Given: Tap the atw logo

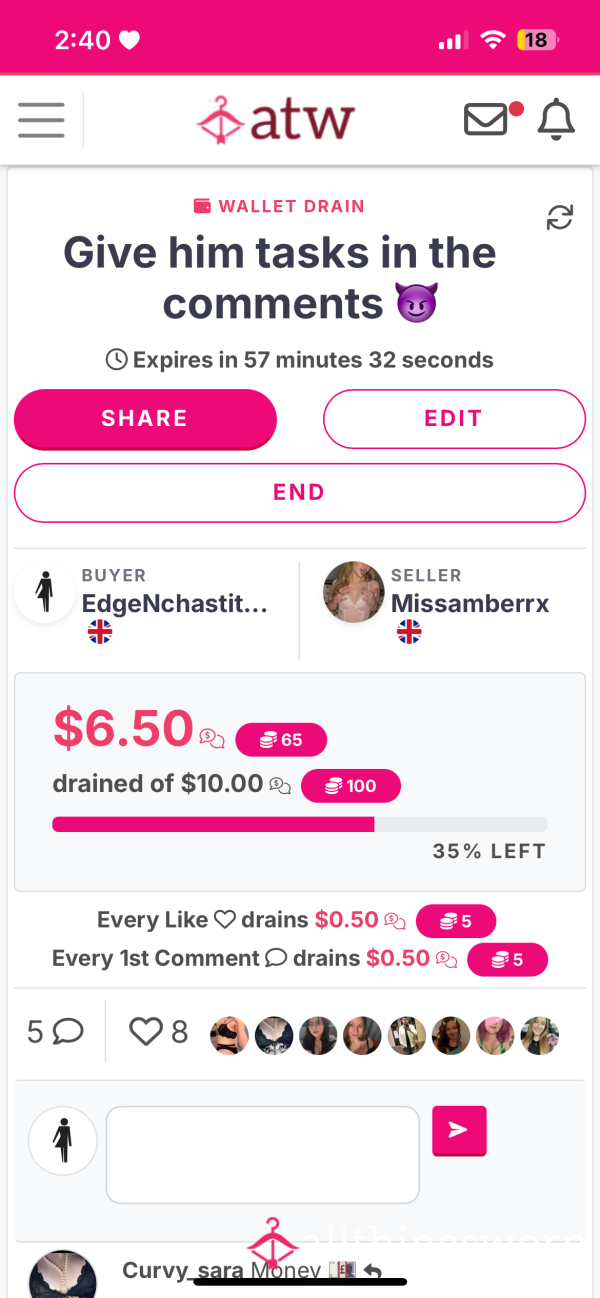Looking at the screenshot, I should pos(276,120).
